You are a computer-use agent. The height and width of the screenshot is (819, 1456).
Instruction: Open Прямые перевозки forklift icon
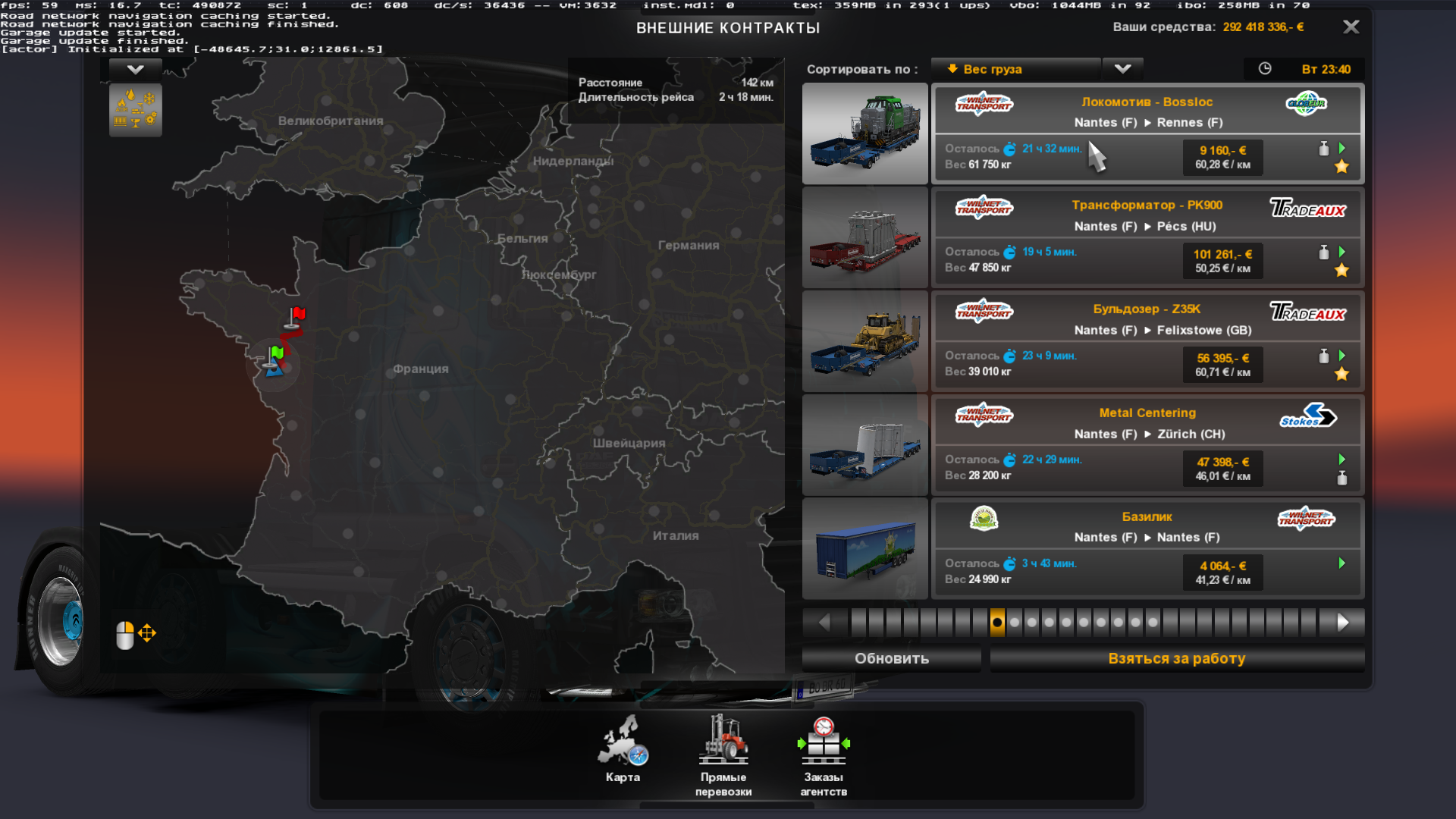point(723,755)
